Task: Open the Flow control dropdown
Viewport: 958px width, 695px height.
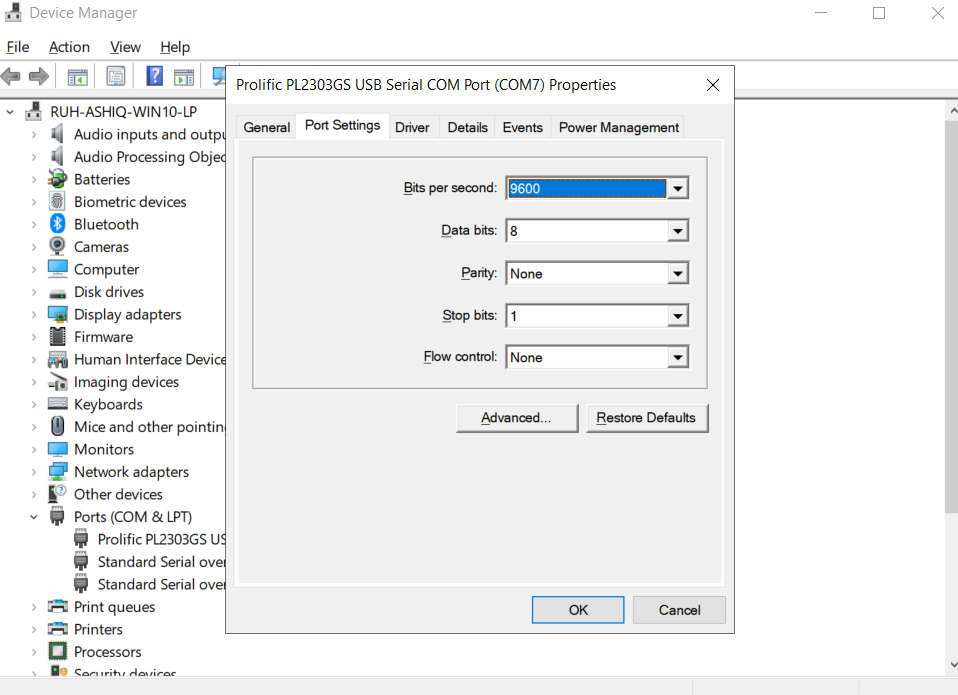Action: [678, 357]
